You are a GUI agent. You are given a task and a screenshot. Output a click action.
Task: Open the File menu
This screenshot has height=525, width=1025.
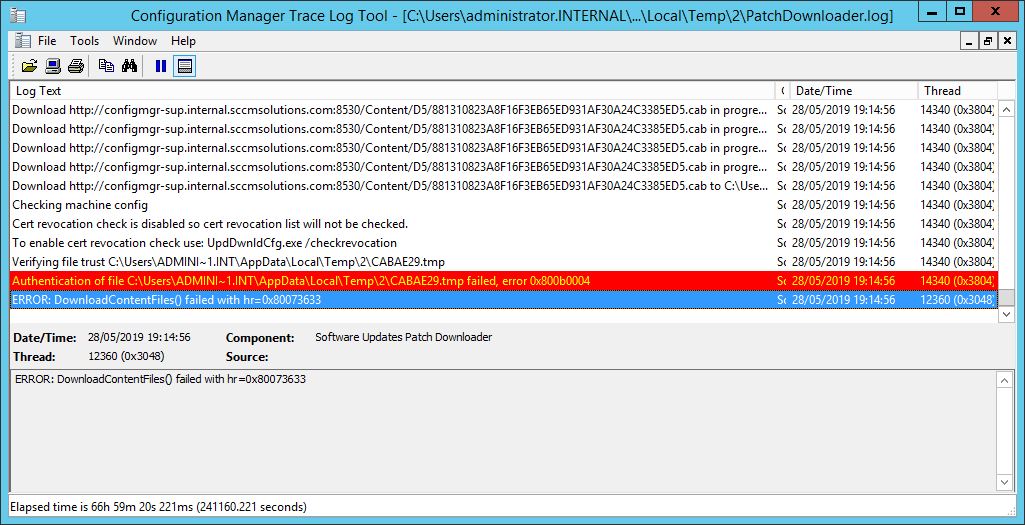47,41
